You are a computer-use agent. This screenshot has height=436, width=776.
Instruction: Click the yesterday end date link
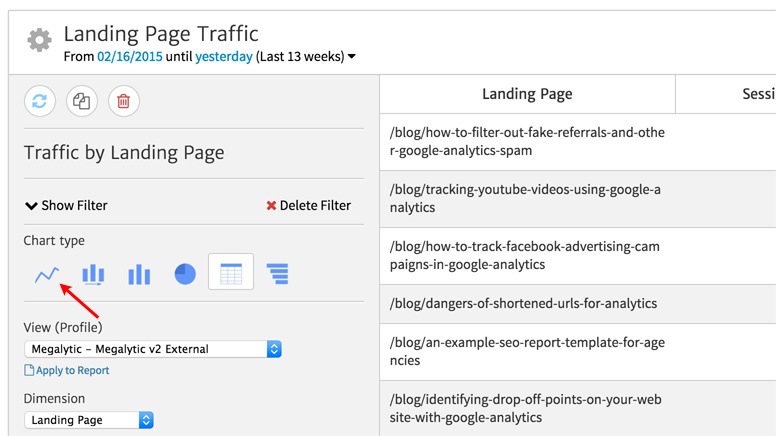(x=223, y=57)
